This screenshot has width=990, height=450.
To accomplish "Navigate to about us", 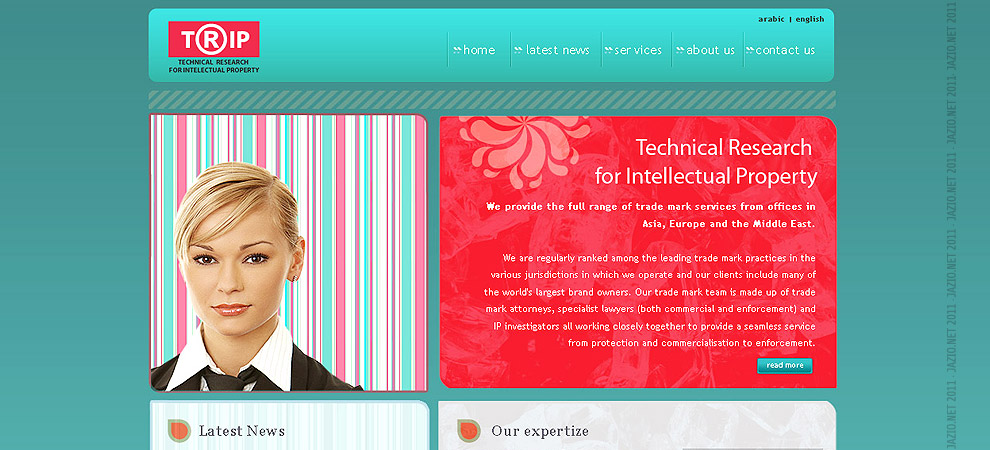I will tap(710, 50).
